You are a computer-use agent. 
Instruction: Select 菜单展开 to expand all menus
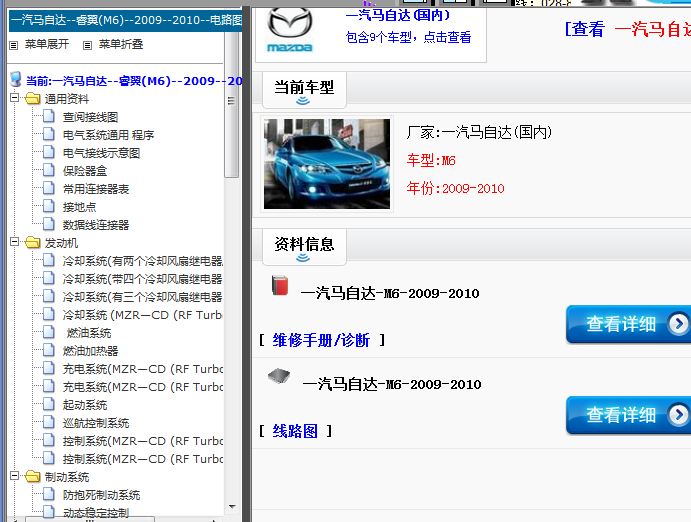47,44
